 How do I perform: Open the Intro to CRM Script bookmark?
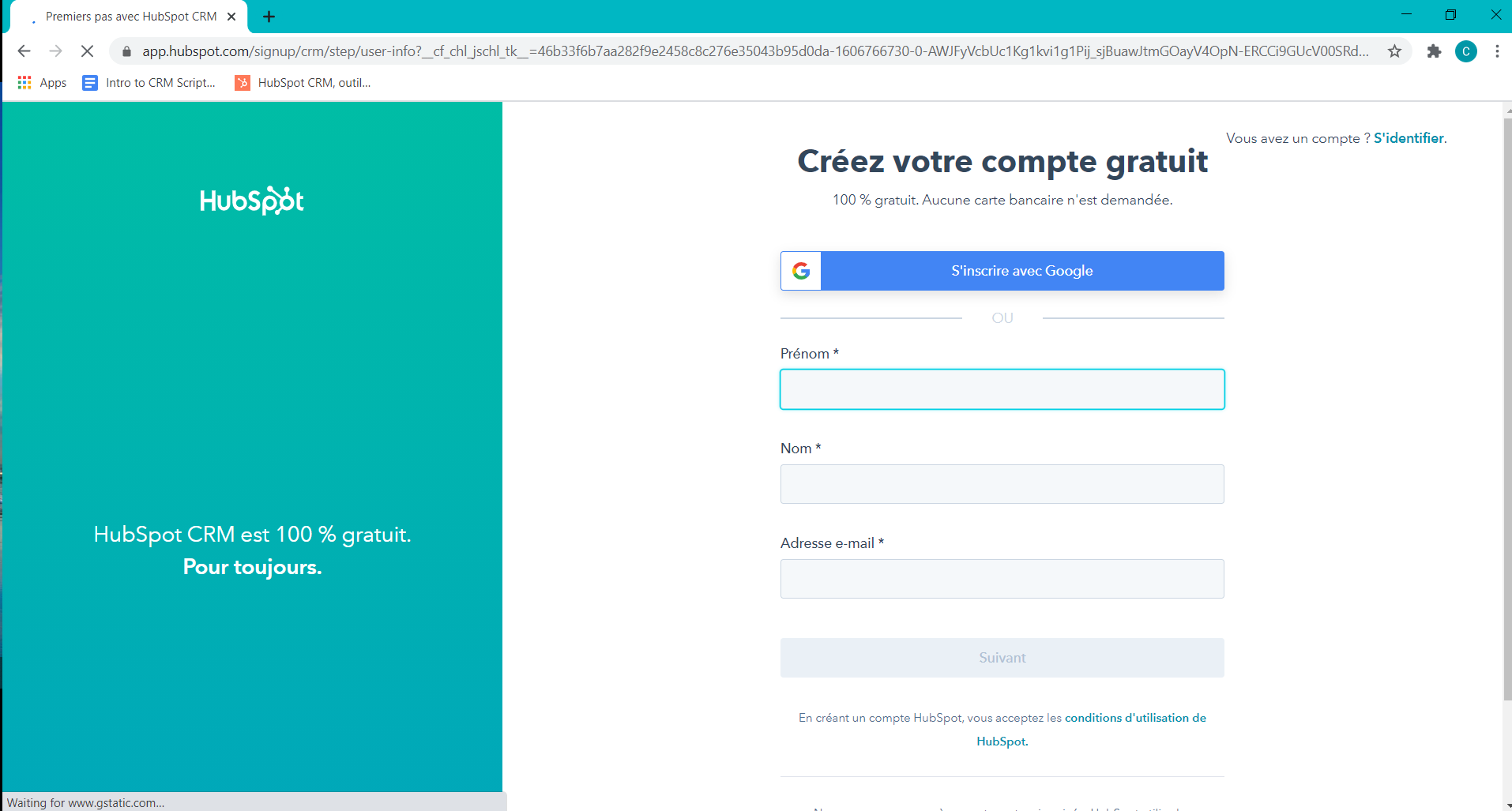click(149, 83)
